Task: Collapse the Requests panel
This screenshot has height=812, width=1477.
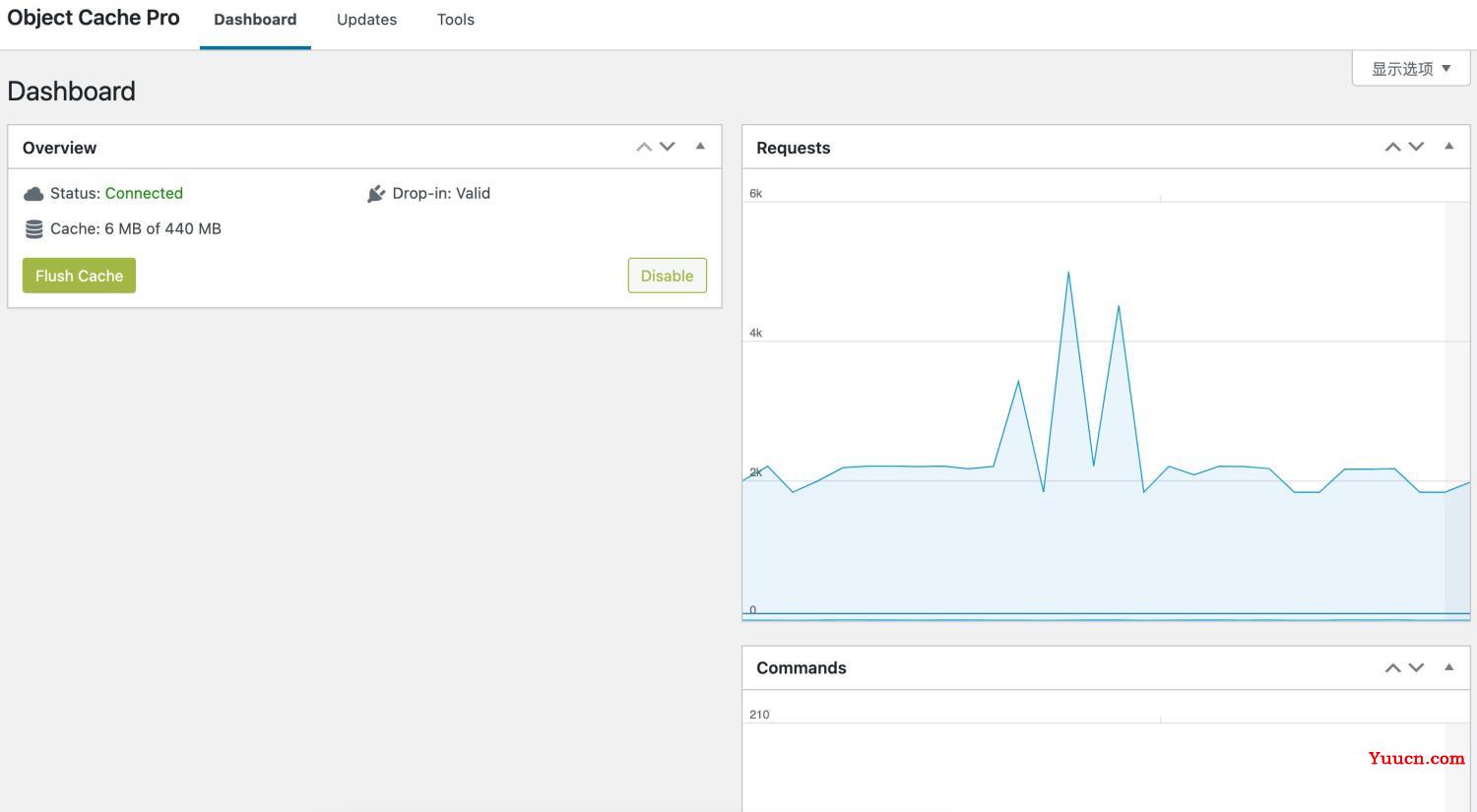Action: [1448, 147]
